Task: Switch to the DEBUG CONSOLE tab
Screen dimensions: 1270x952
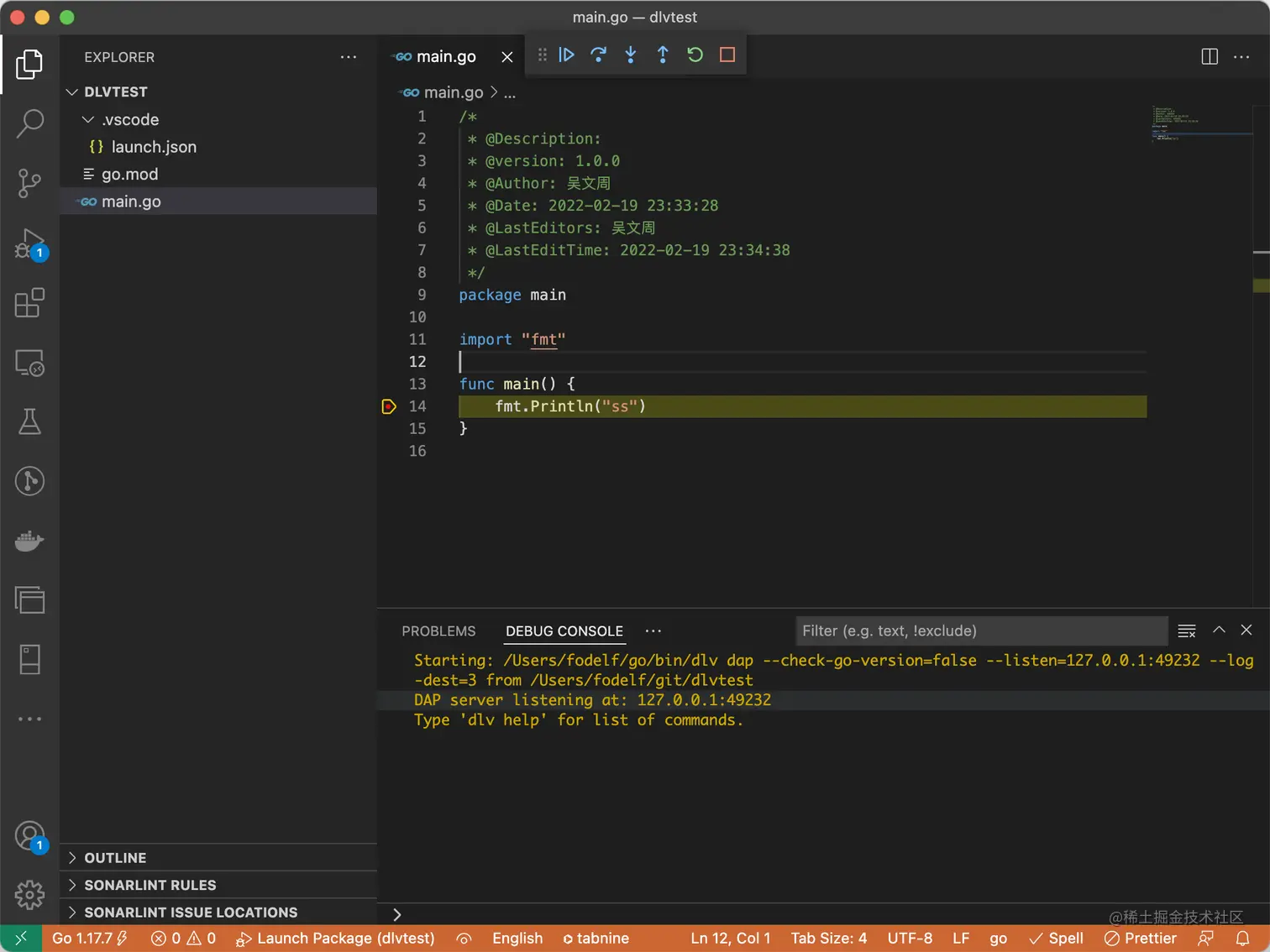Action: 564,630
